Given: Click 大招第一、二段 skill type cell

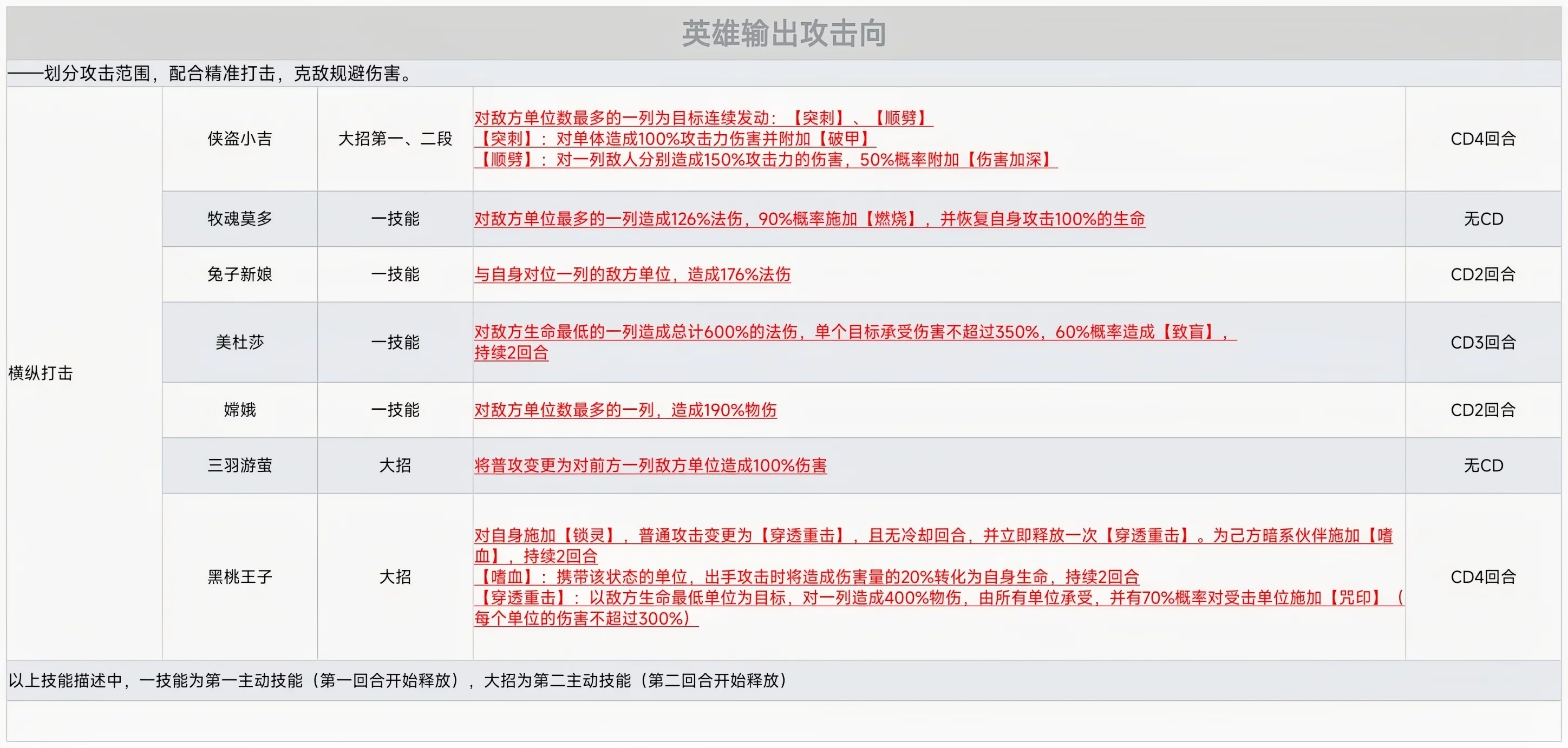Looking at the screenshot, I should click(395, 139).
